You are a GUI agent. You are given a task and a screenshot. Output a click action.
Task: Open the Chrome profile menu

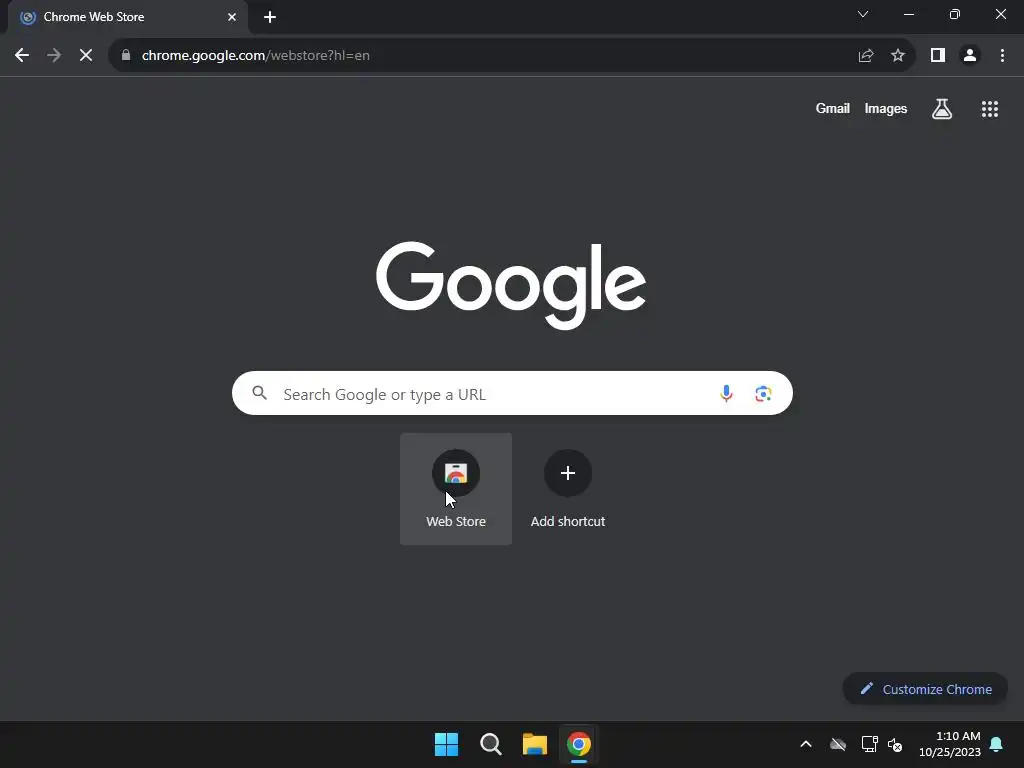click(970, 56)
